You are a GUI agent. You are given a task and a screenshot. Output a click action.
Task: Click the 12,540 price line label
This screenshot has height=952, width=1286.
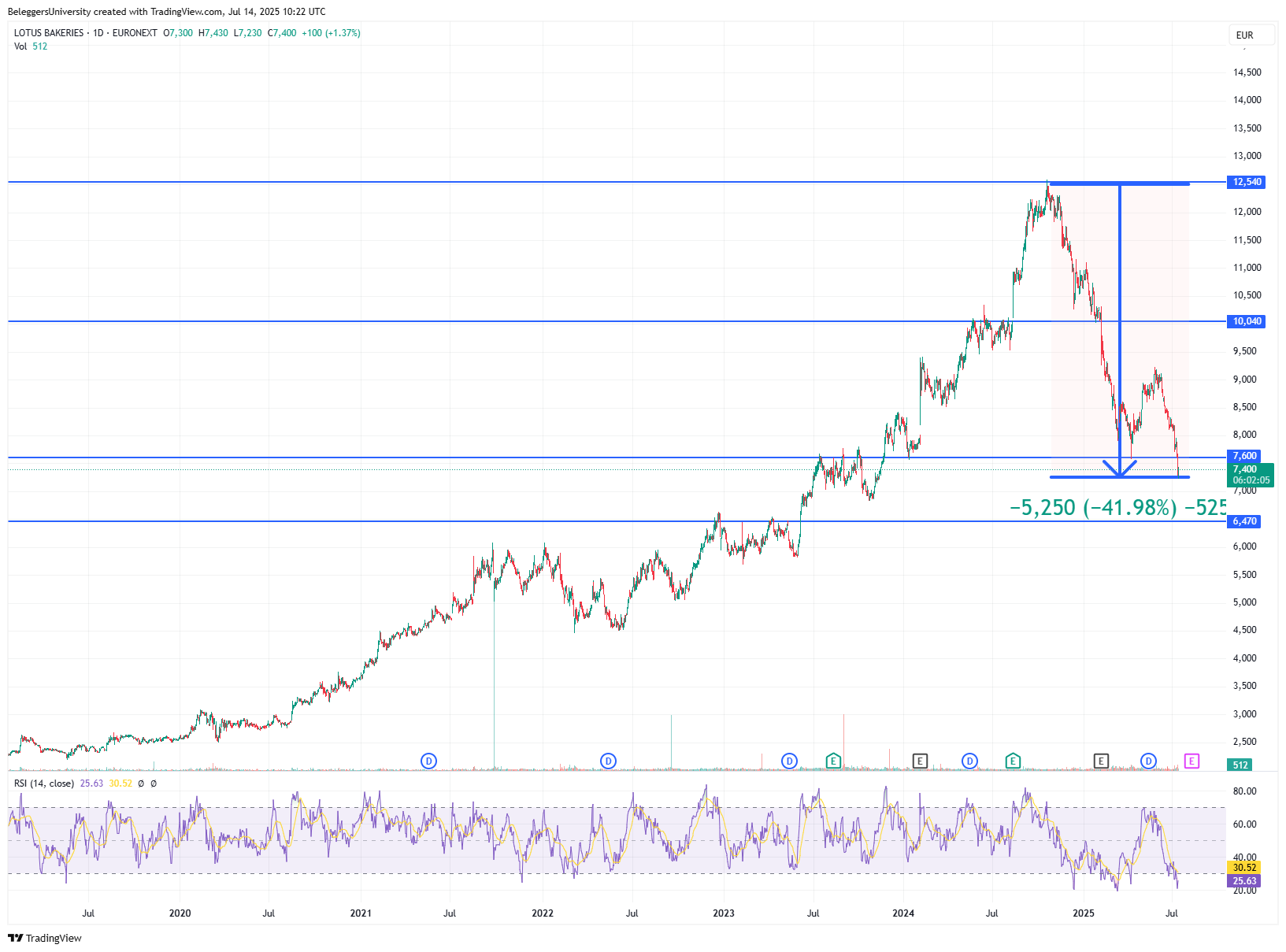[1247, 182]
